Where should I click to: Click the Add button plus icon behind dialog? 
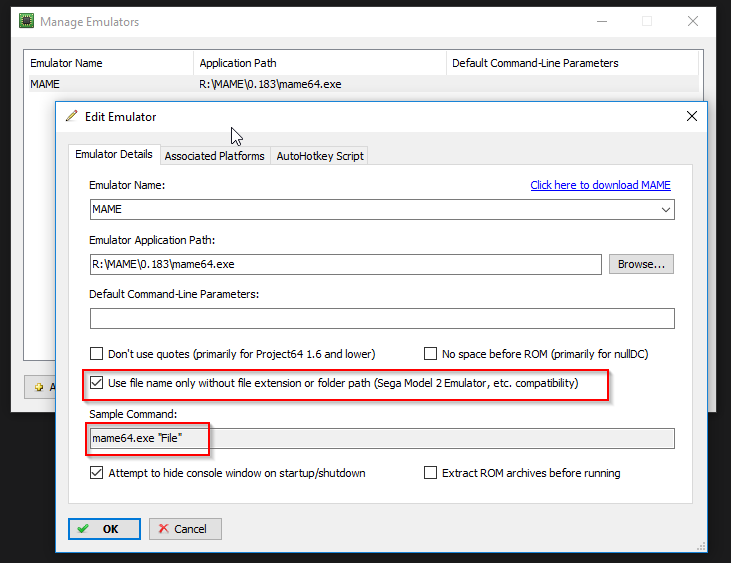point(39,387)
